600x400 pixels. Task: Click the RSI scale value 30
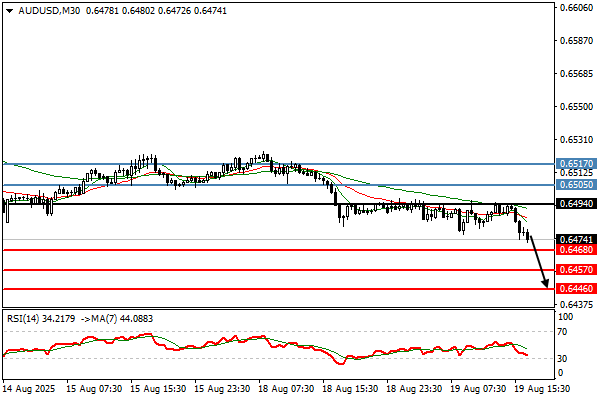pyautogui.click(x=562, y=359)
